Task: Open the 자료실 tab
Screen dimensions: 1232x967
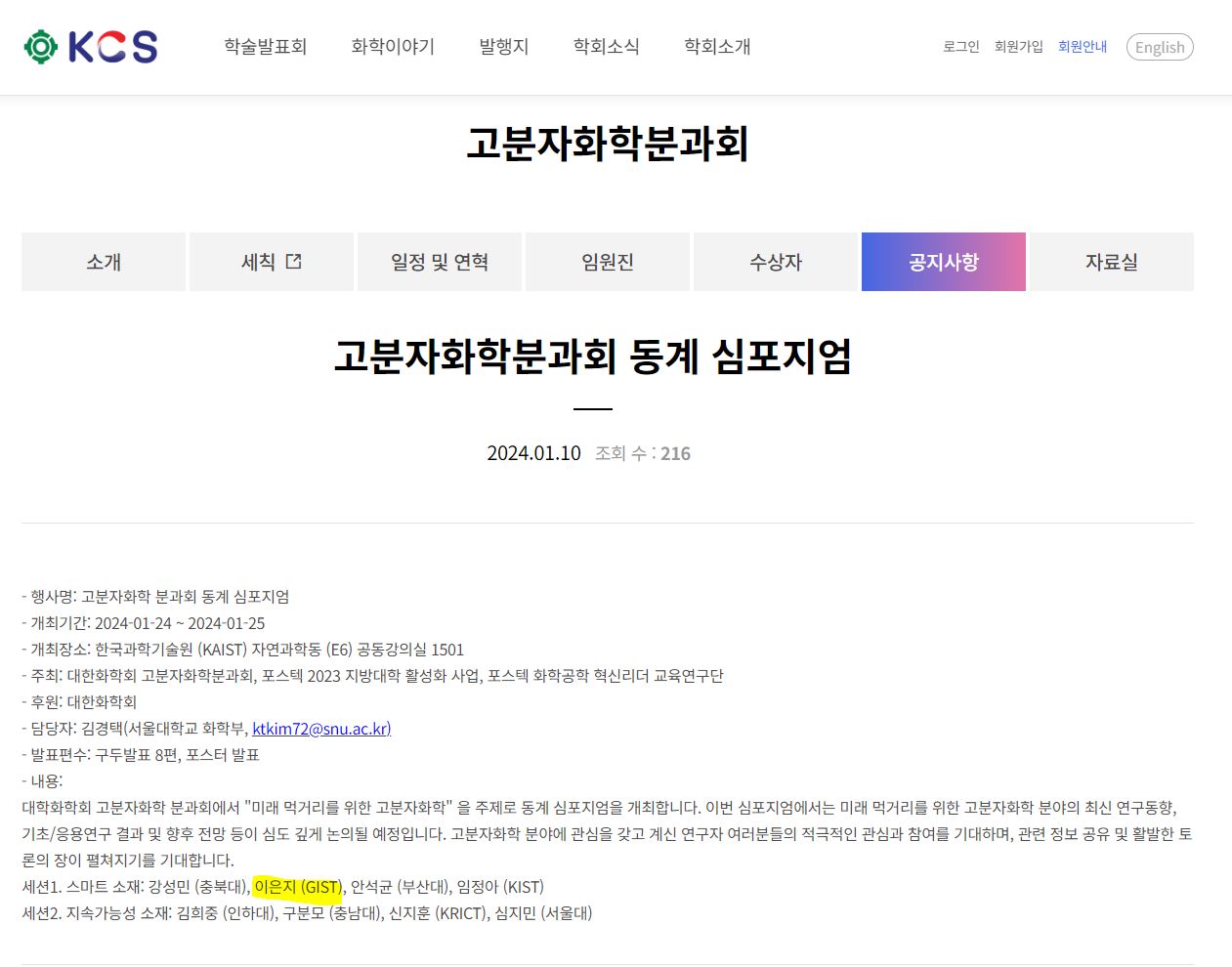Action: pos(1112,262)
